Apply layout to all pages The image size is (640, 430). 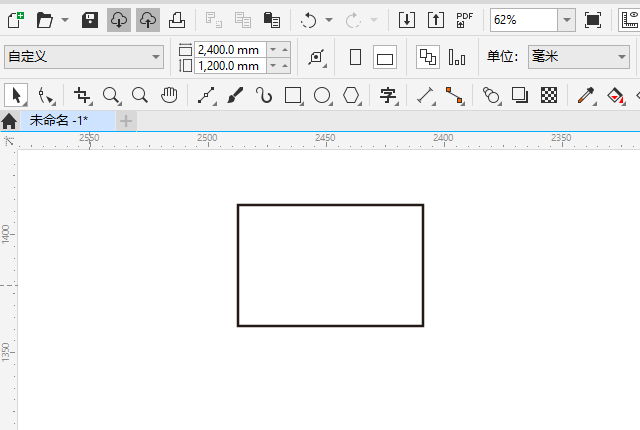coord(428,57)
